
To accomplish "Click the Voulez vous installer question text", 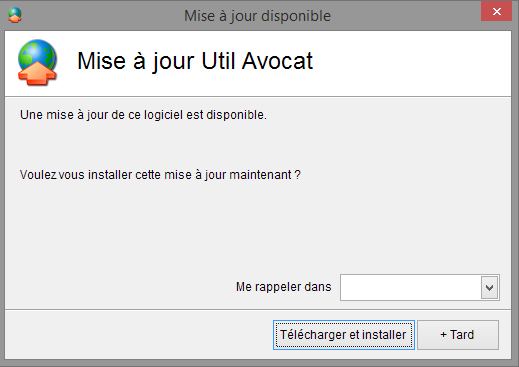I will click(x=160, y=175).
